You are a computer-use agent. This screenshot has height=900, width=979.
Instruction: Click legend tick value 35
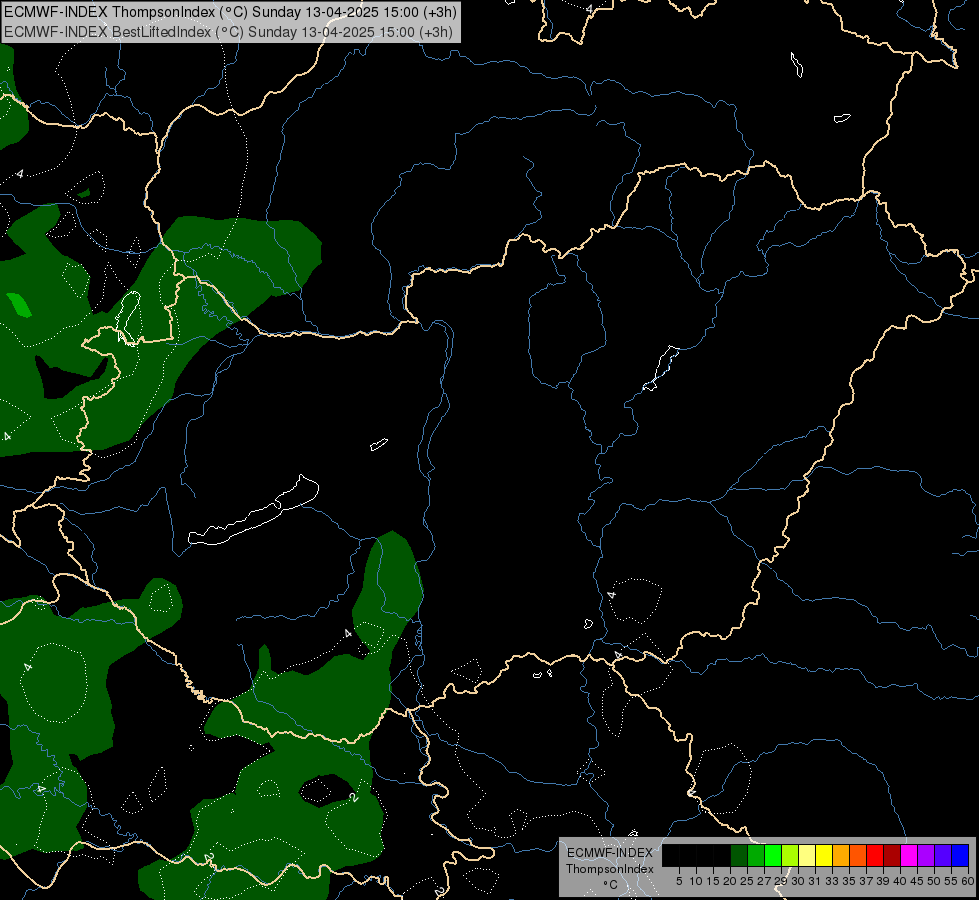(849, 881)
